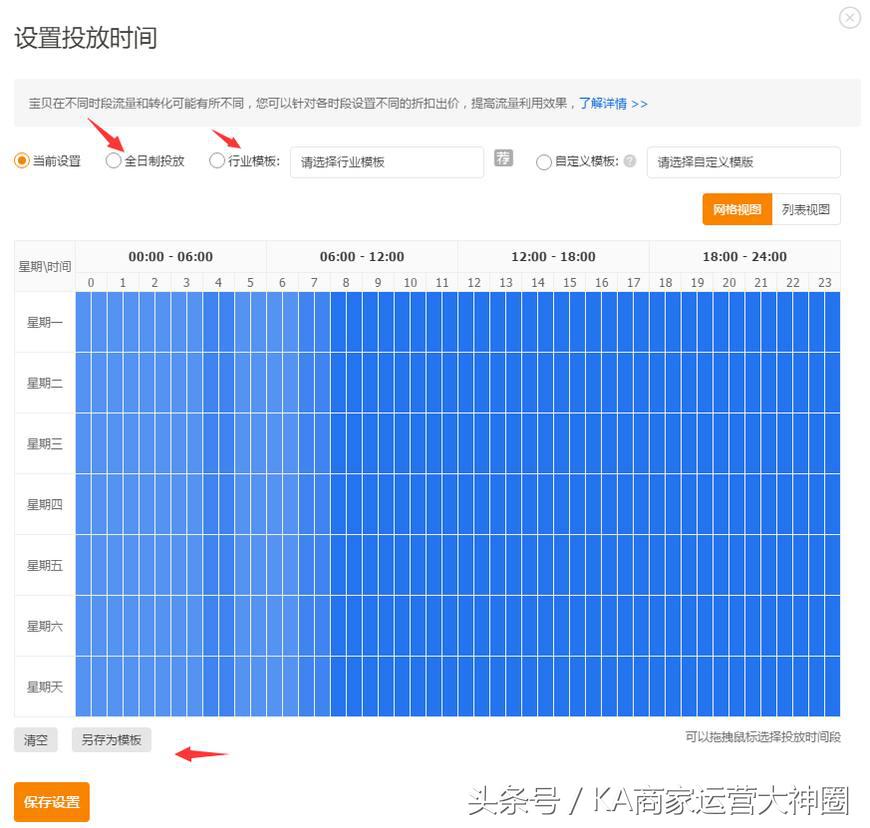Open the 请选择行业模板 dropdown
870x828 pixels.
pyautogui.click(x=386, y=161)
